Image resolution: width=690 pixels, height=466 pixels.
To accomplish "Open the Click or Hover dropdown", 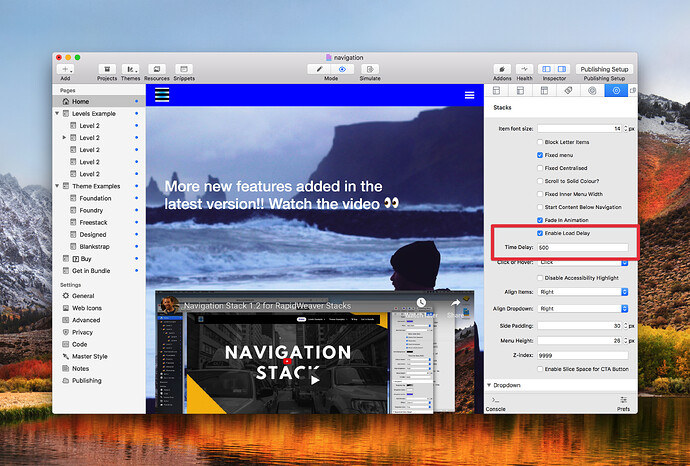I will 583,262.
